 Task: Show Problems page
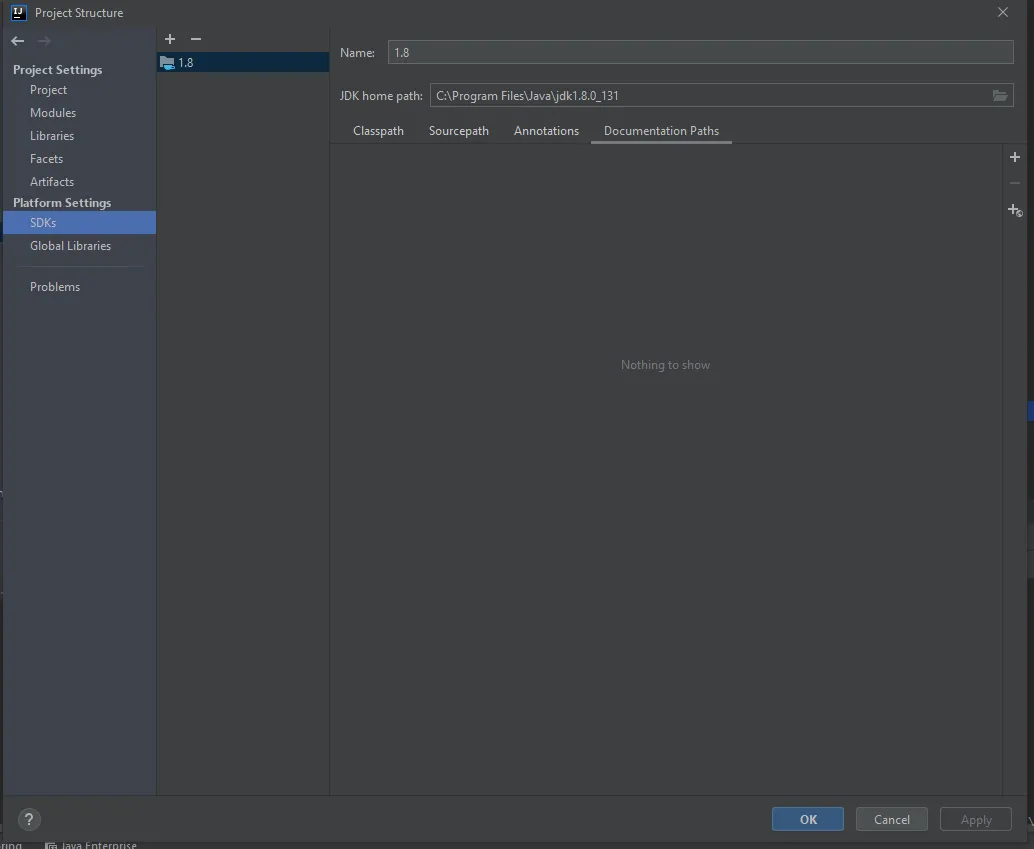click(x=55, y=287)
